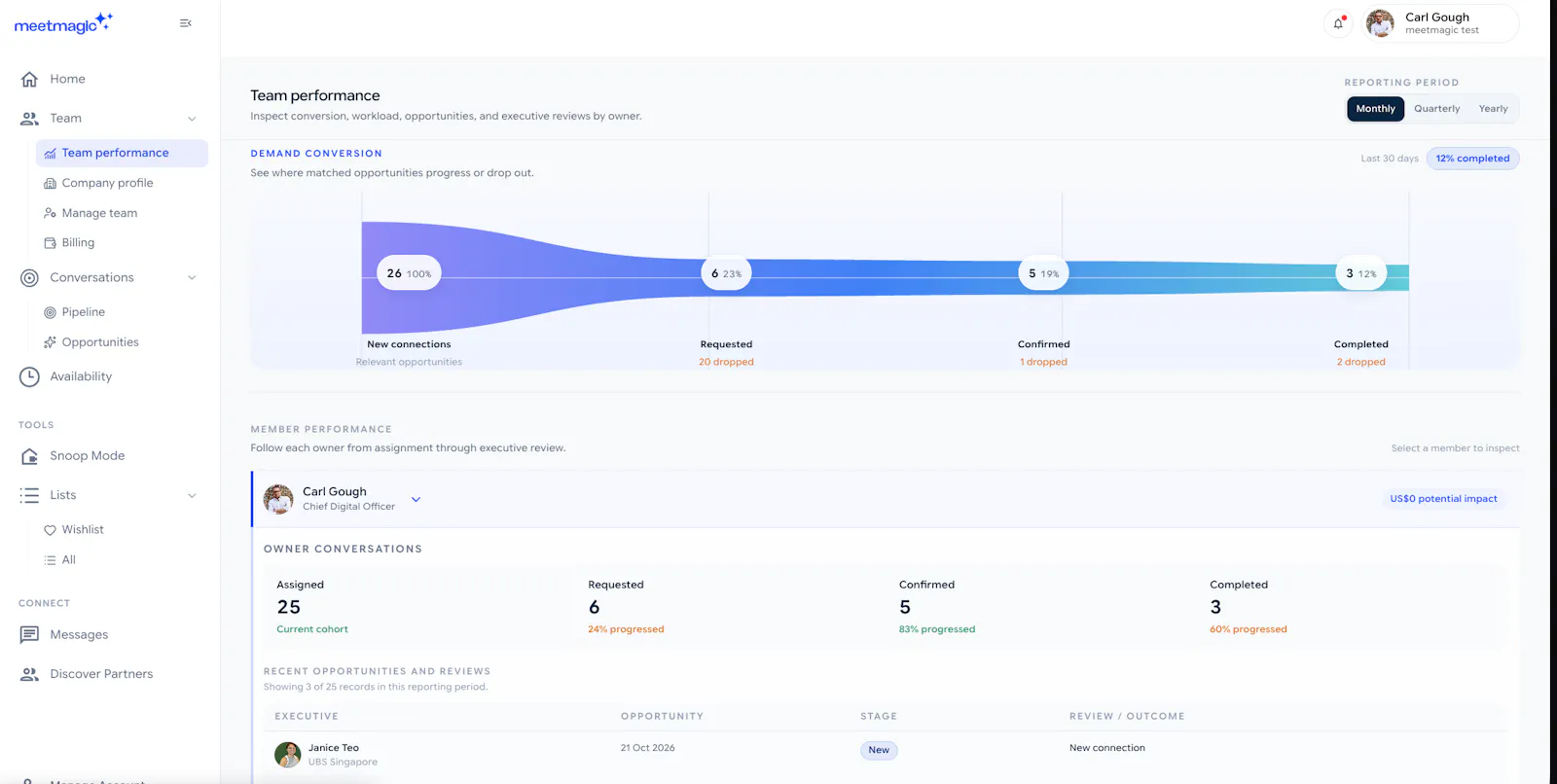This screenshot has width=1557, height=784.
Task: Click the Pipeline icon
Action: [x=50, y=312]
